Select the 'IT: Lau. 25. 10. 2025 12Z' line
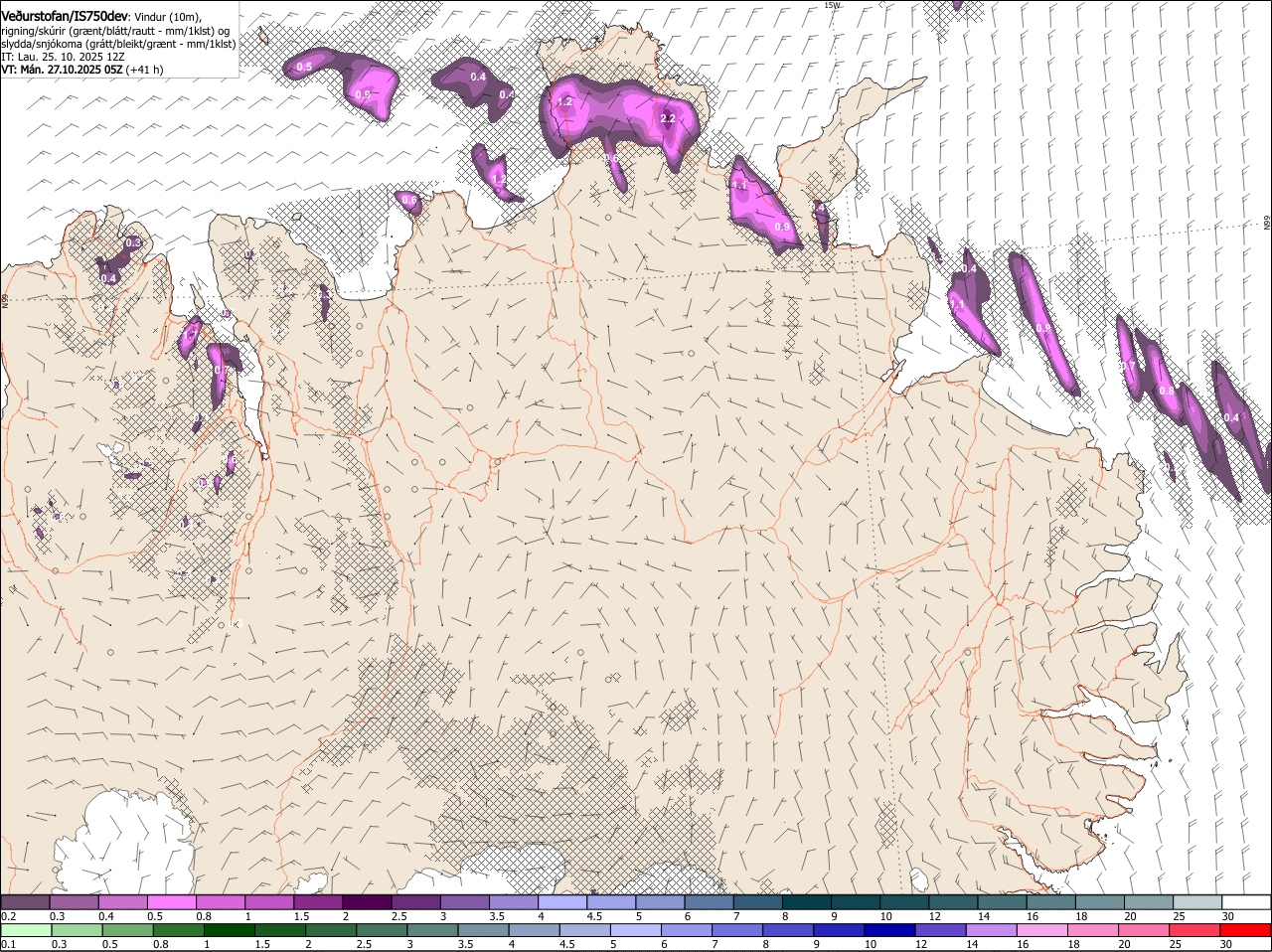The width and height of the screenshot is (1272, 952). pyautogui.click(x=63, y=58)
